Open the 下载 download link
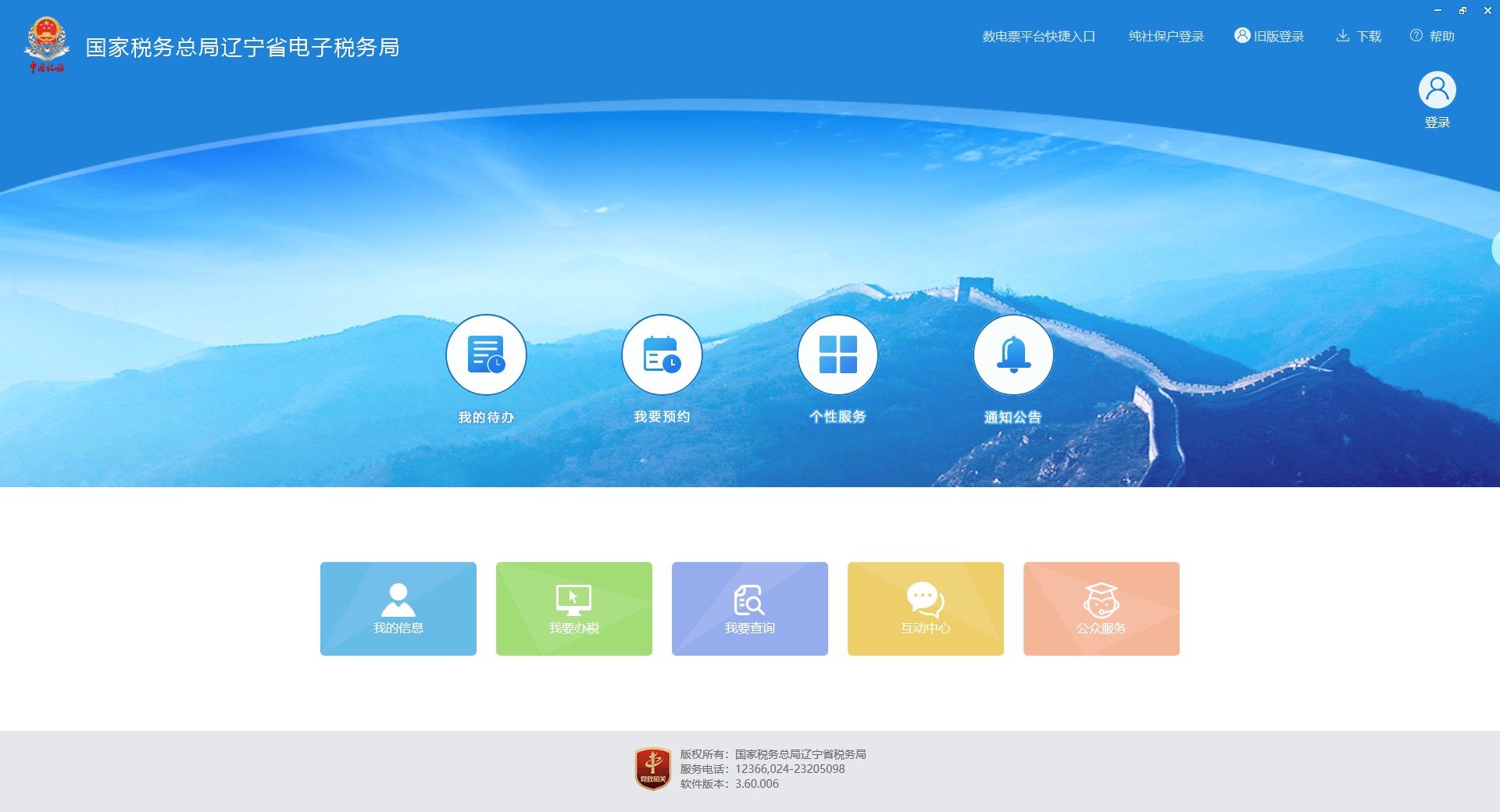Viewport: 1500px width, 812px height. [1359, 37]
